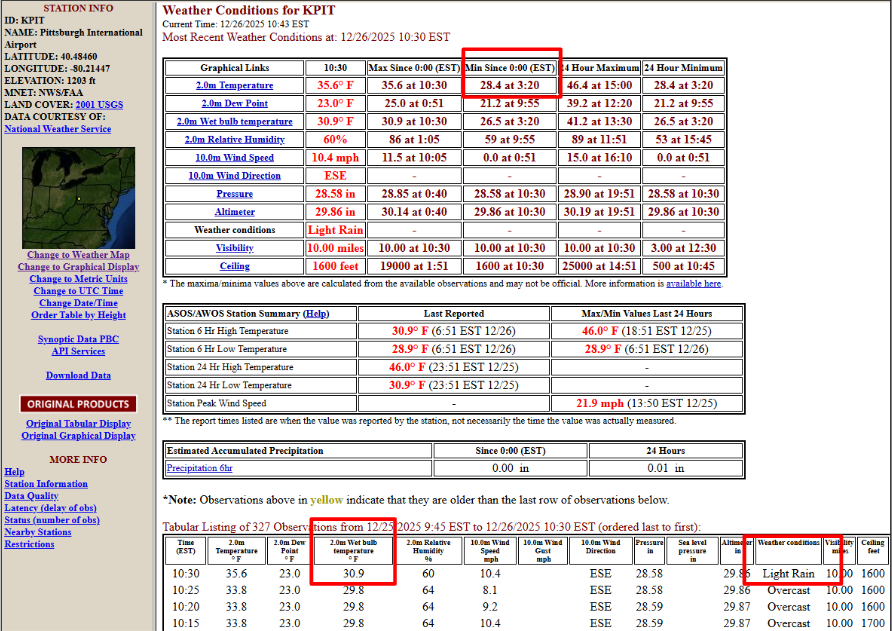Open the Precipitation 6hr link
The height and width of the screenshot is (631, 892).
(200, 468)
